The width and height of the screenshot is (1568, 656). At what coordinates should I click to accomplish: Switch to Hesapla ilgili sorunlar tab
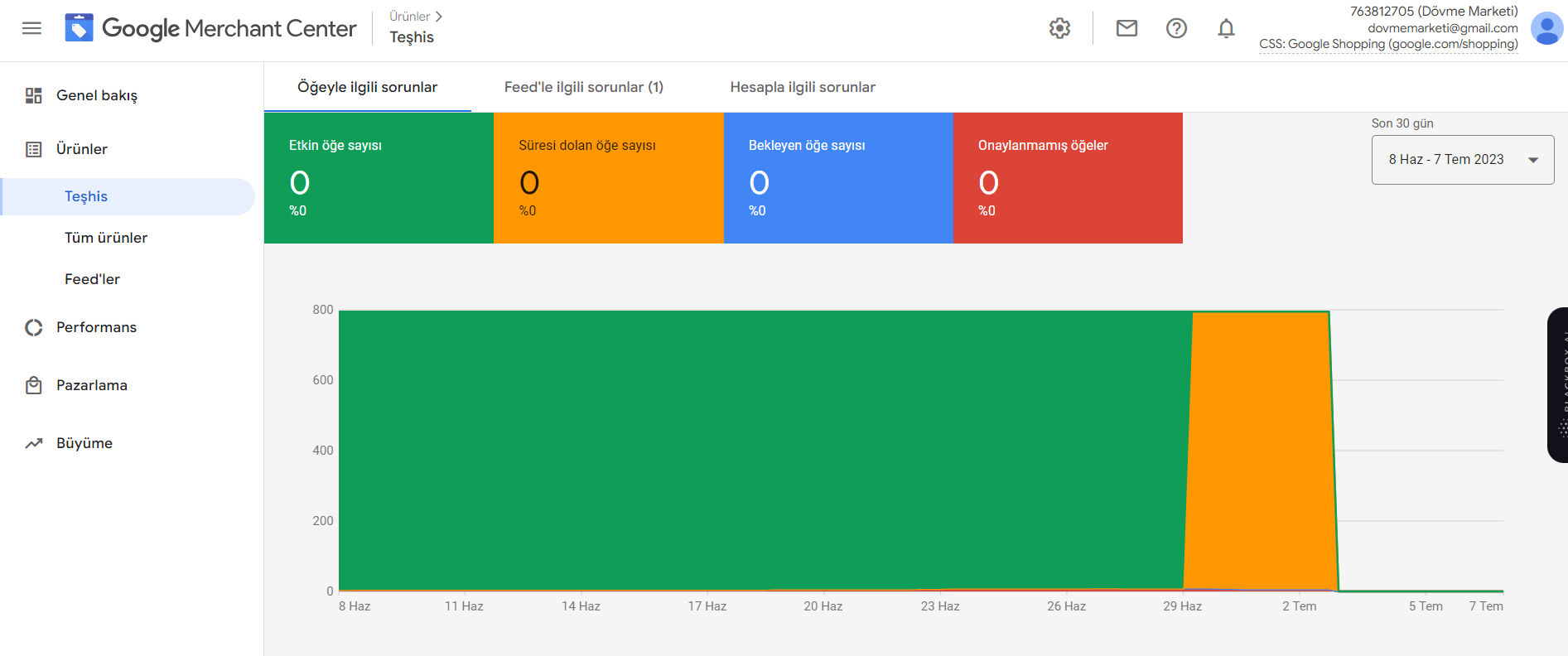[802, 87]
